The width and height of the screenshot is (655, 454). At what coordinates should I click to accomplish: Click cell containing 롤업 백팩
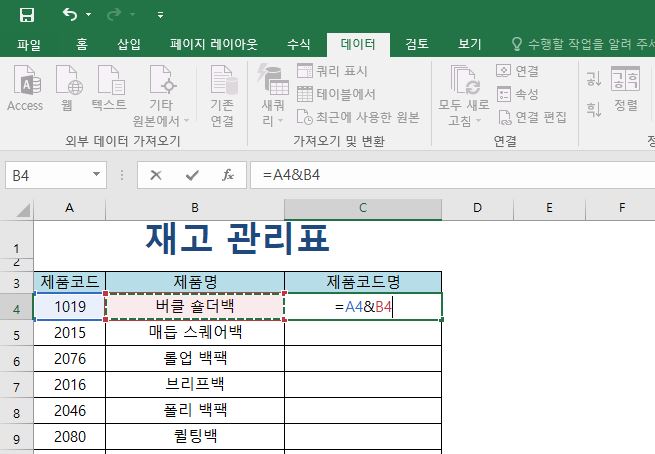195,359
